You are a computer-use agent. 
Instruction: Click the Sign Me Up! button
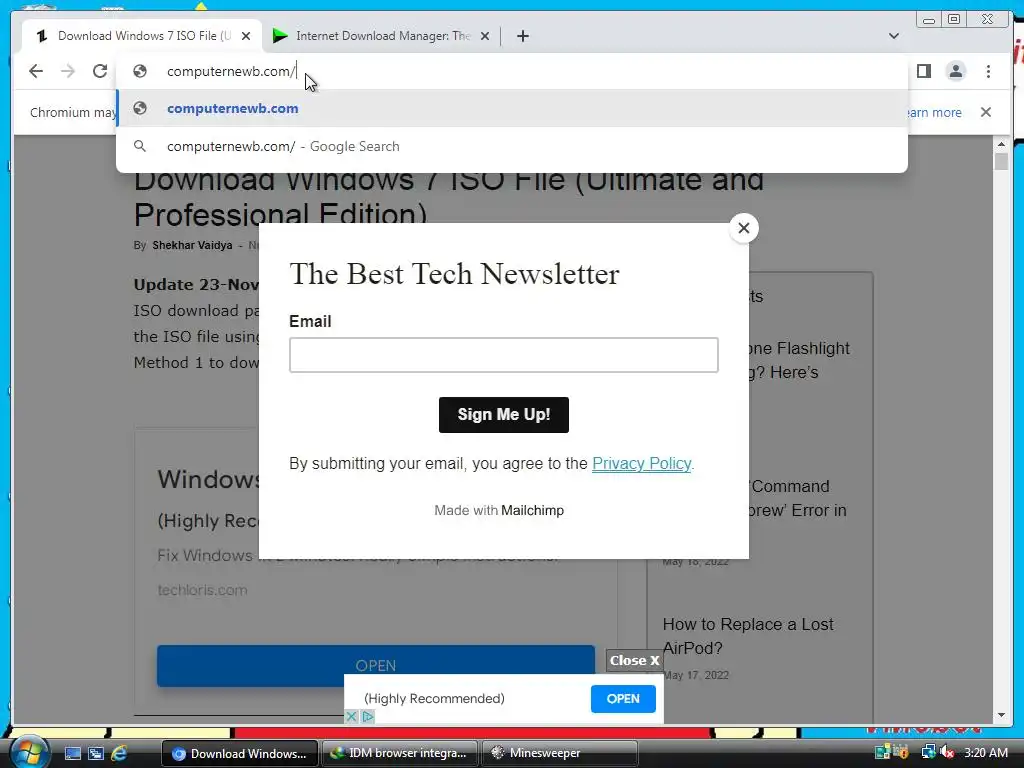pyautogui.click(x=504, y=415)
